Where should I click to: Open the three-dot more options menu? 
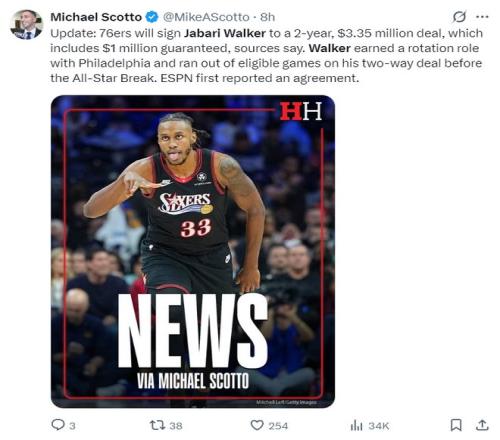pos(482,17)
